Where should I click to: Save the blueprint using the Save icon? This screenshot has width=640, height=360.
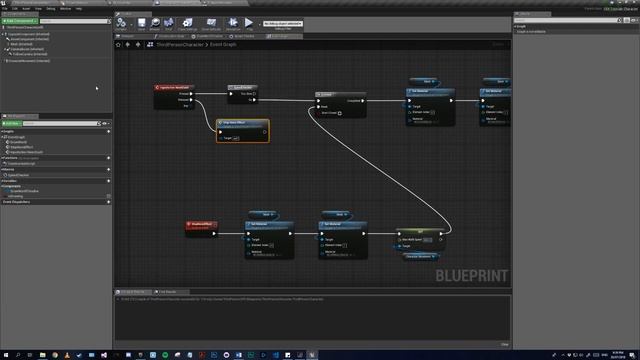(141, 24)
